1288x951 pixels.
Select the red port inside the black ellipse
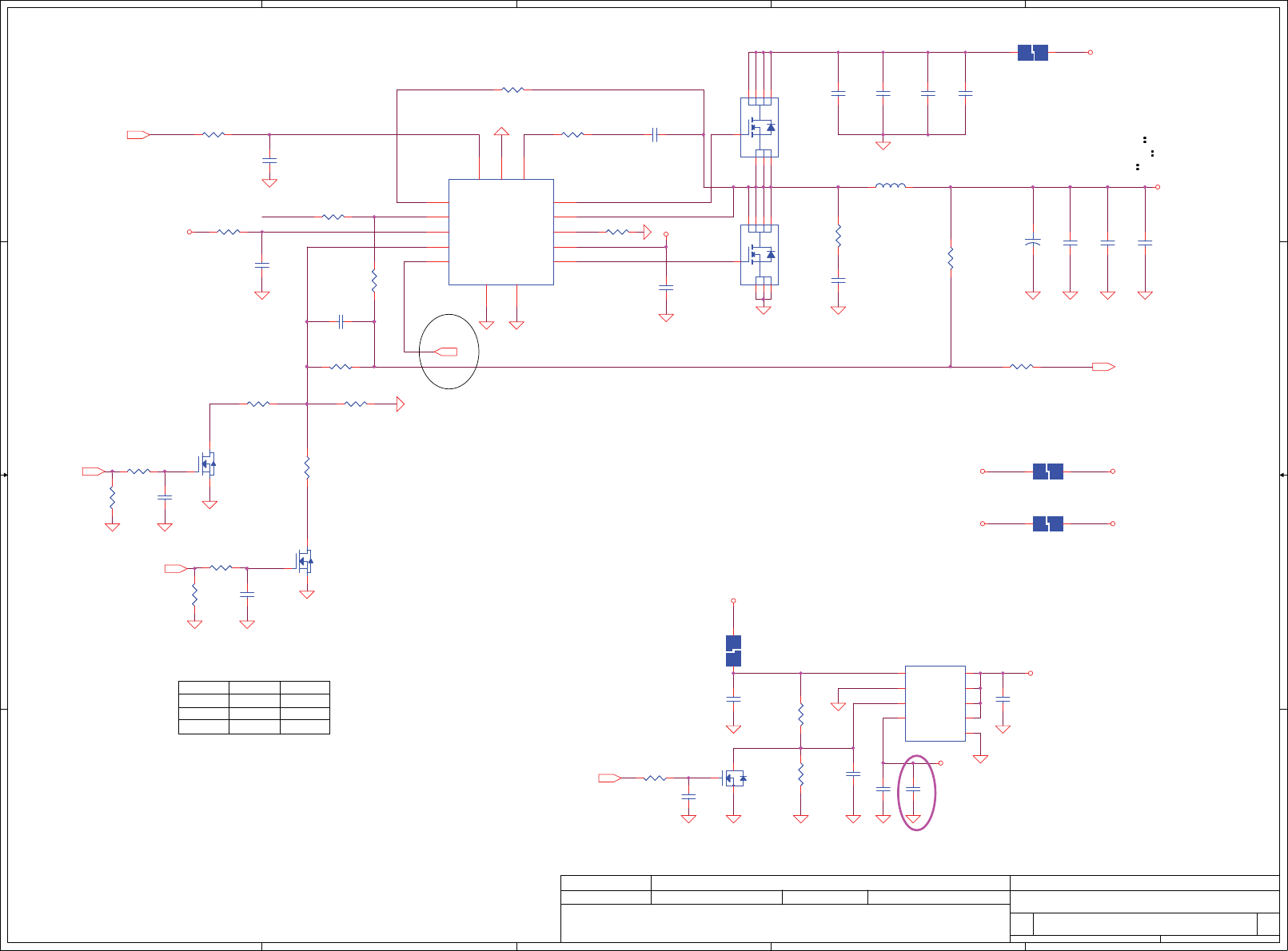click(445, 352)
